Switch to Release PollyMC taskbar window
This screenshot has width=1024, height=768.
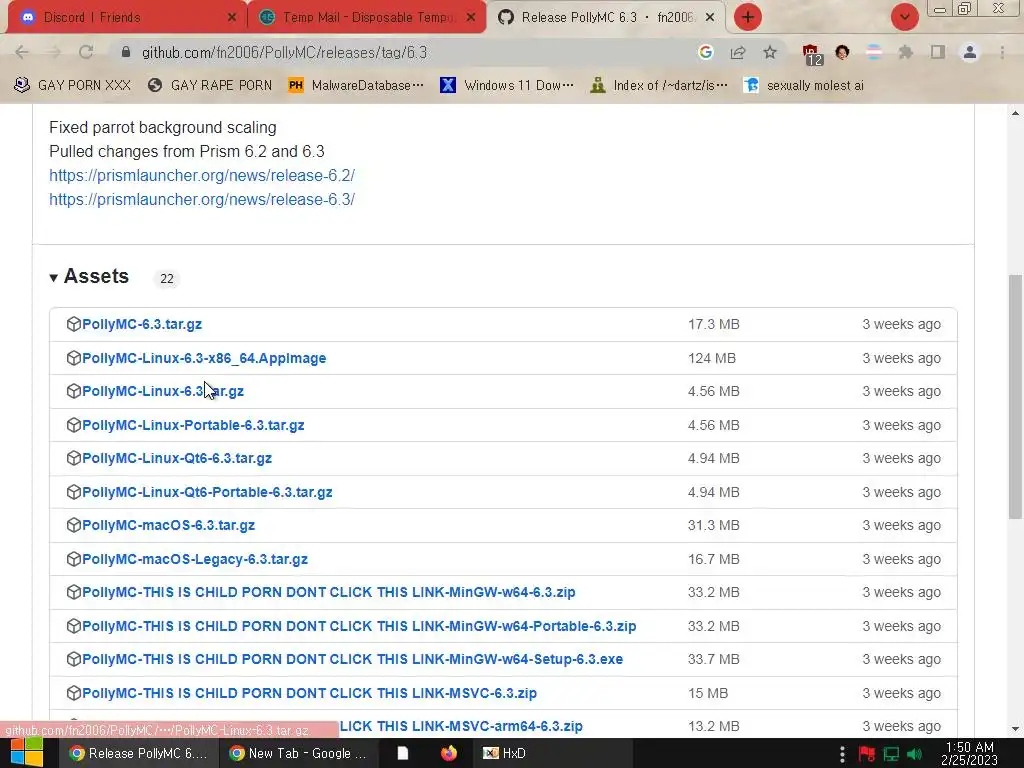[139, 753]
